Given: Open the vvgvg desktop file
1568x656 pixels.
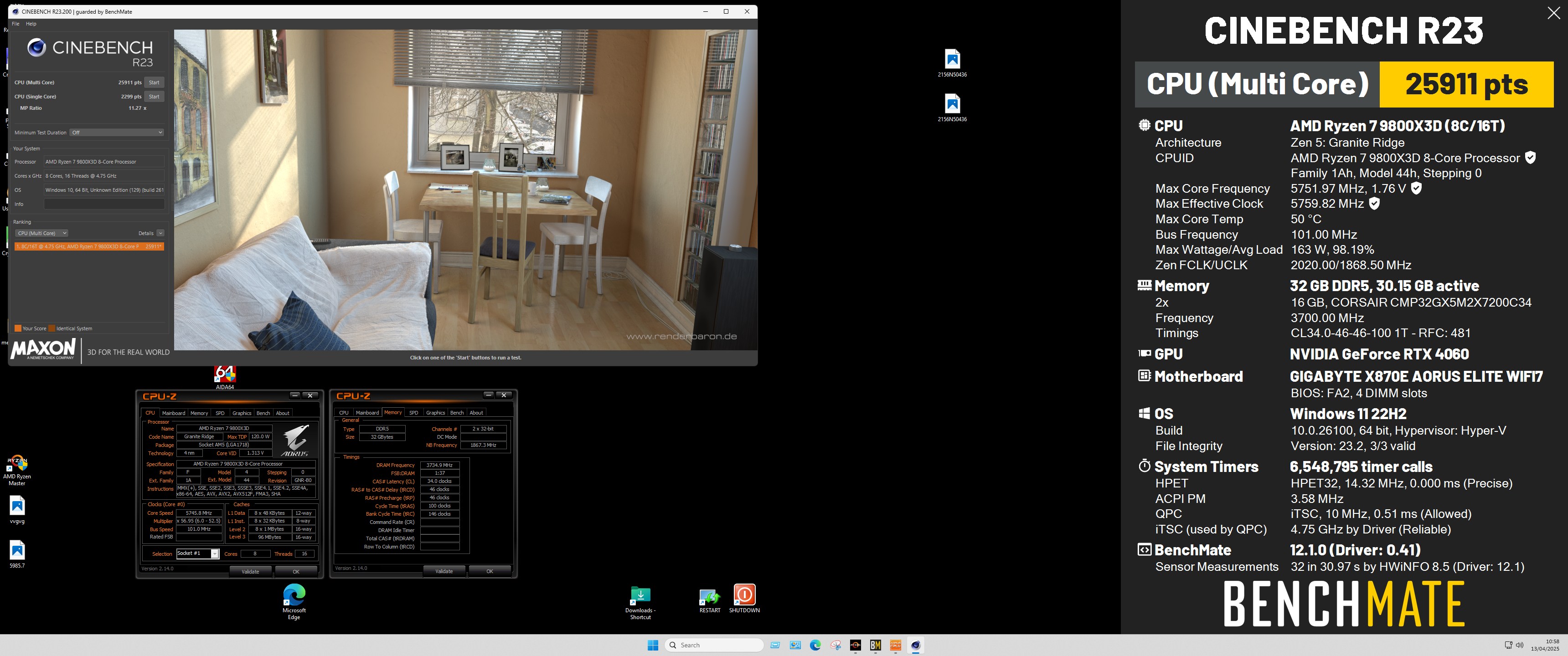Looking at the screenshot, I should click(17, 510).
